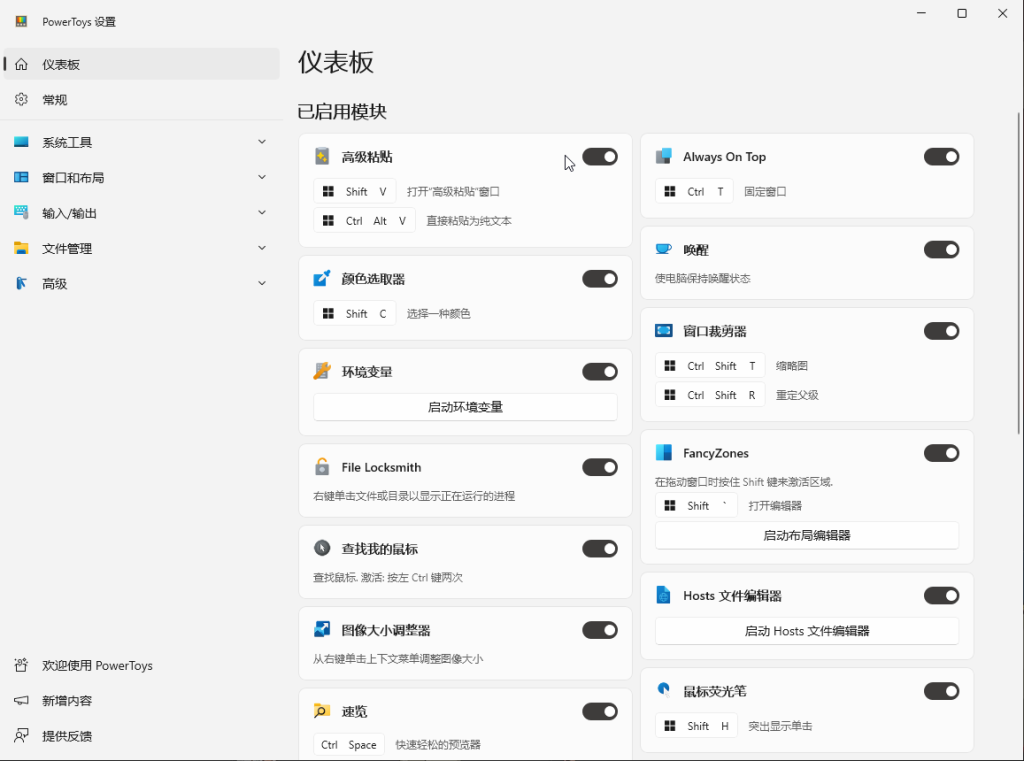The image size is (1024, 761).
Task: Click the Ctrl Shift T shortcut chip for 缩略图
Action: [709, 365]
